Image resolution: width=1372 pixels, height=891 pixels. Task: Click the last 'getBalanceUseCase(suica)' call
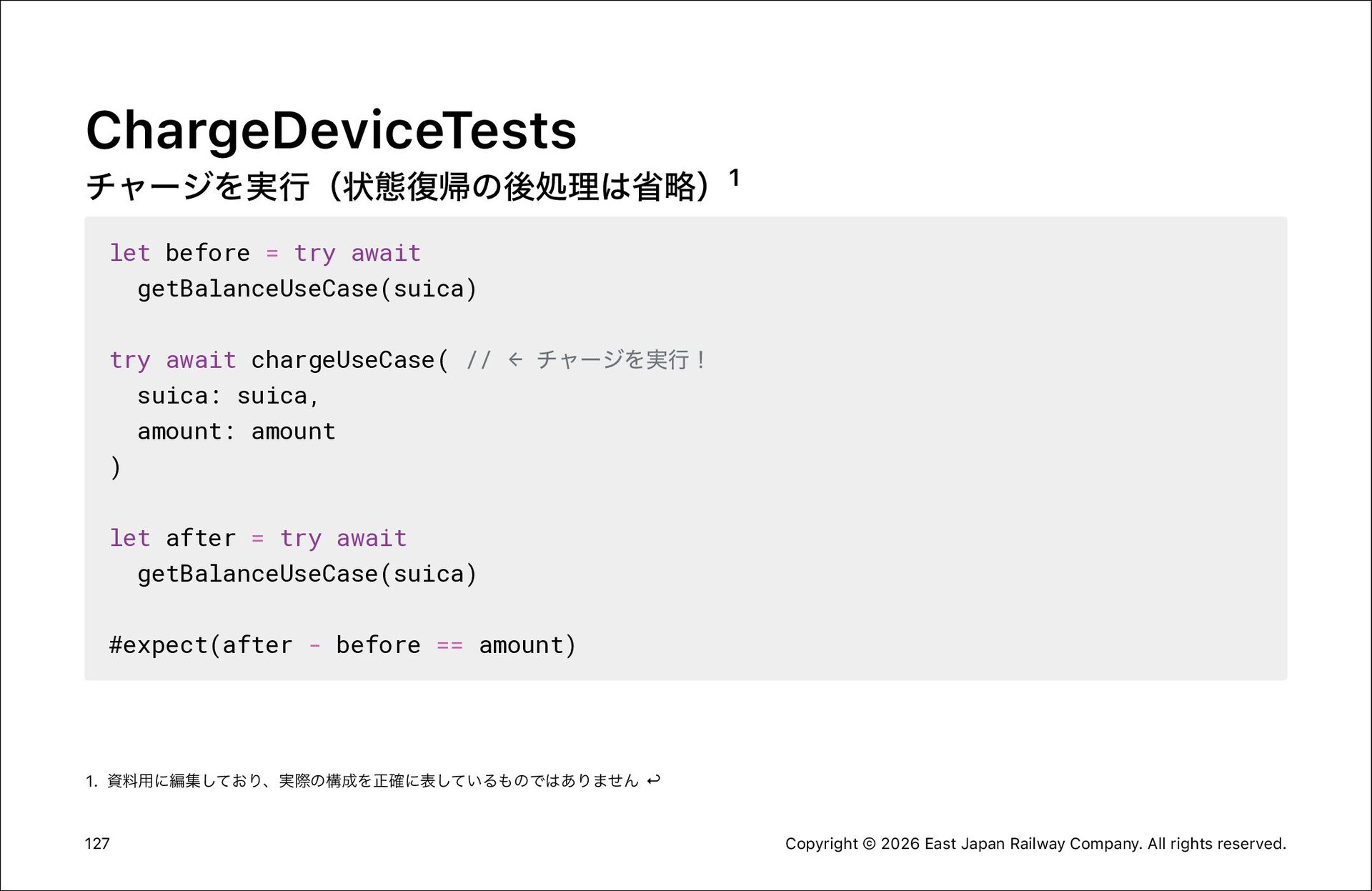click(307, 574)
